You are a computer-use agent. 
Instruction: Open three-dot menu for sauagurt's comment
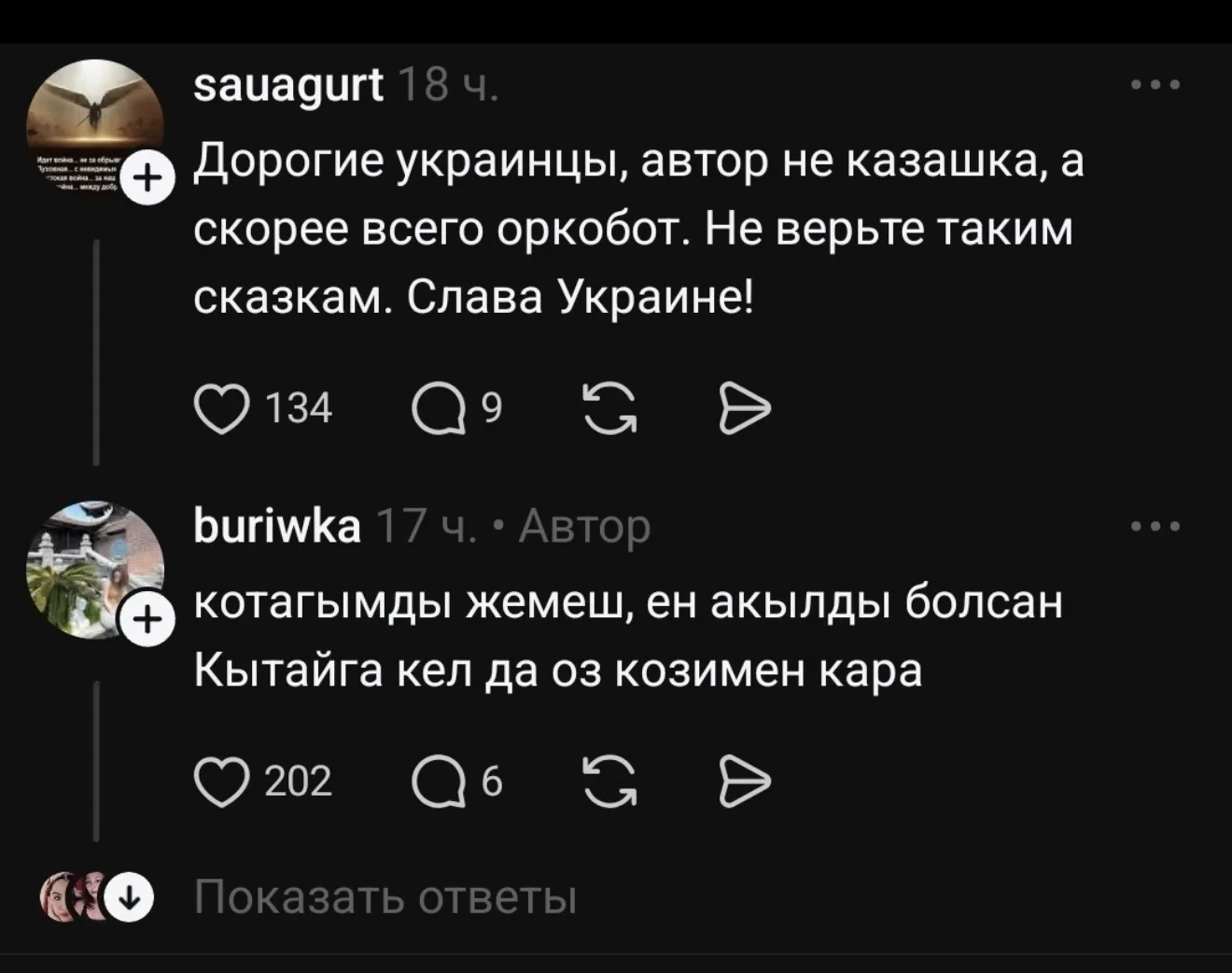(x=1155, y=86)
